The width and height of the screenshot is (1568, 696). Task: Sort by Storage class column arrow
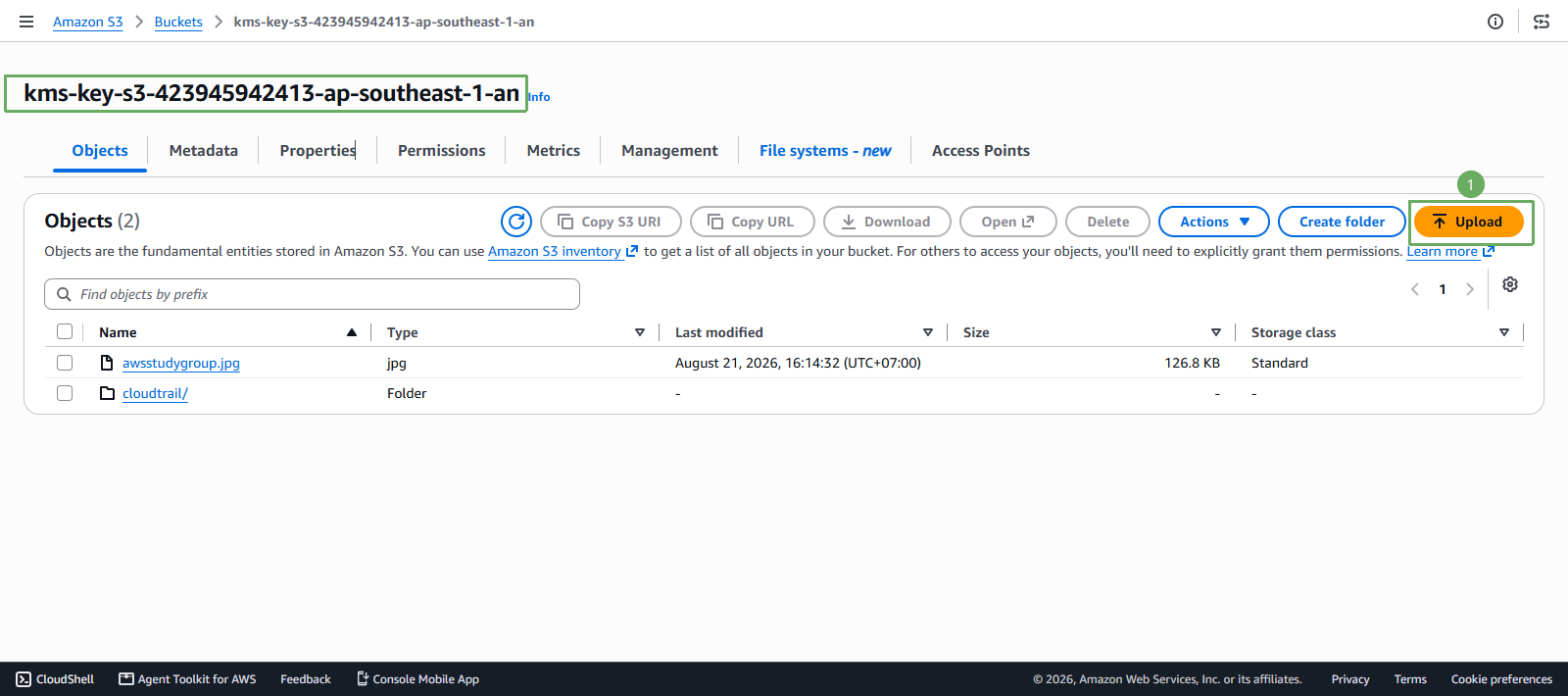pyautogui.click(x=1504, y=332)
